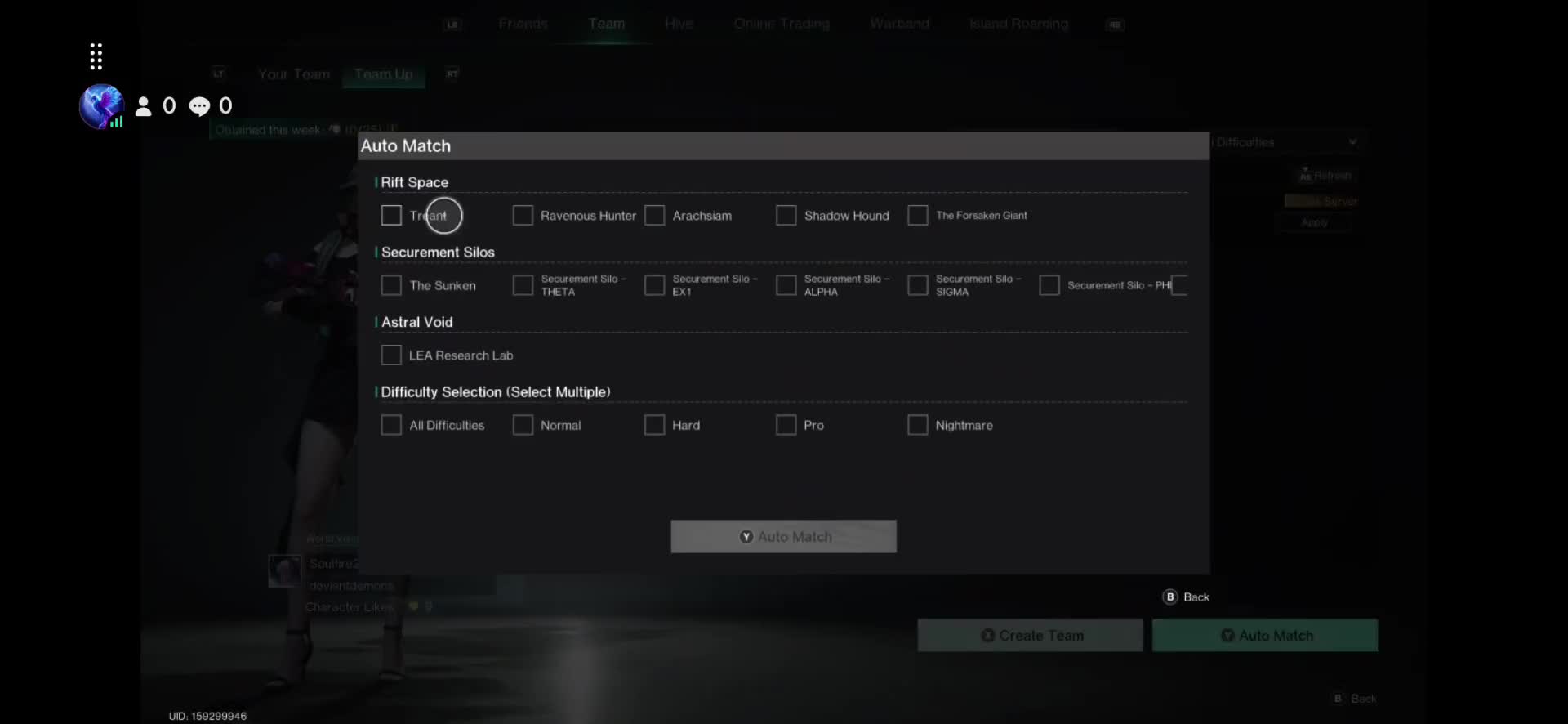Tick the Arachsiam checkbox
Image resolution: width=1568 pixels, height=724 pixels.
654,216
